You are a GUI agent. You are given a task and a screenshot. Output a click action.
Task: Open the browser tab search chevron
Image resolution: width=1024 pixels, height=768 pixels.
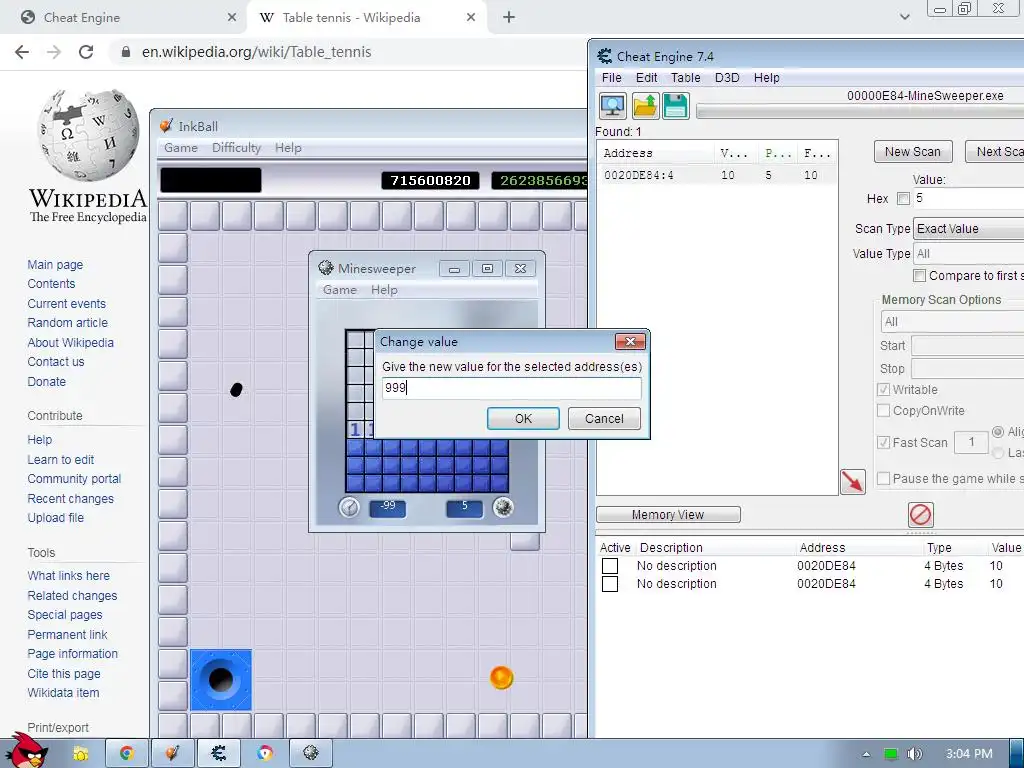pos(904,17)
